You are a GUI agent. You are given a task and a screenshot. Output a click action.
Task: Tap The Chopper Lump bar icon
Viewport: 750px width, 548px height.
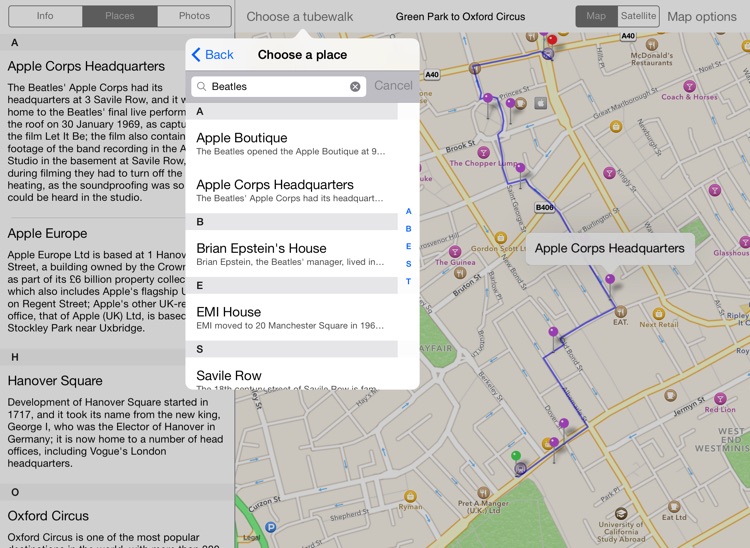point(484,153)
